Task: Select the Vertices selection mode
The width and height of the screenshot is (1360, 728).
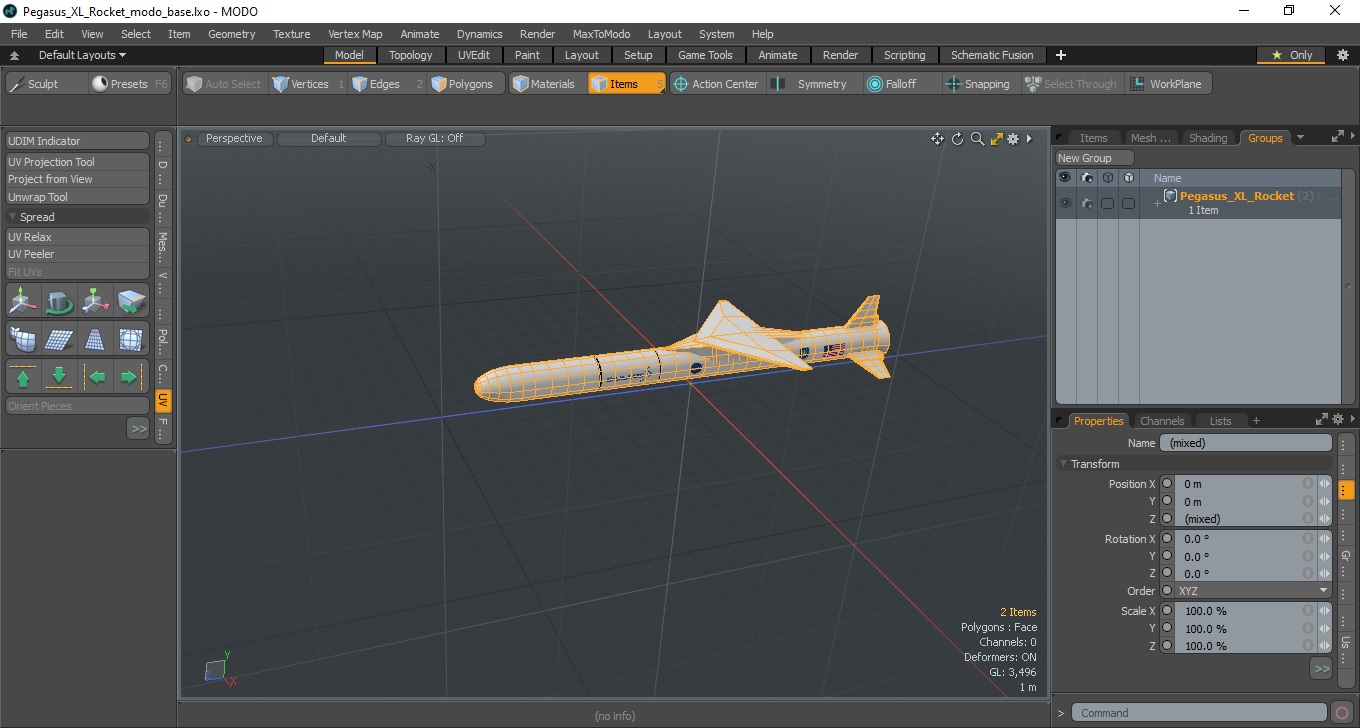Action: pos(300,84)
